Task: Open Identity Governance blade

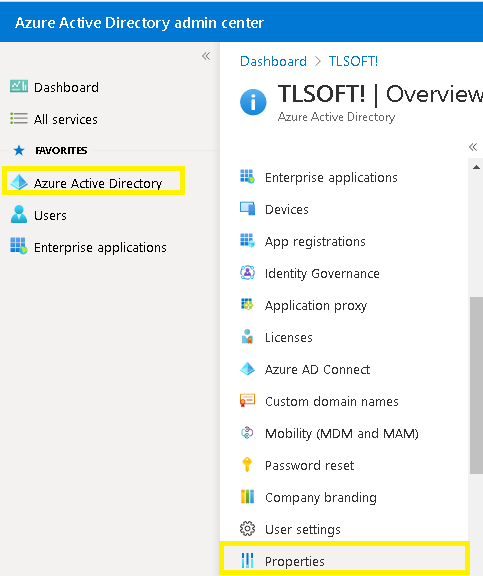Action: coord(322,273)
